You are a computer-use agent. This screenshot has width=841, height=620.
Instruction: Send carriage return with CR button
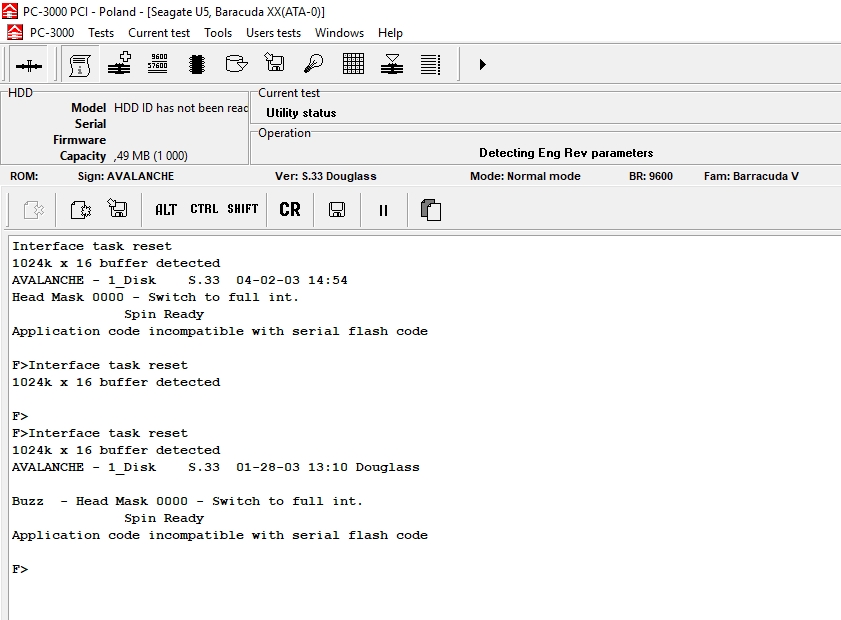coord(290,210)
